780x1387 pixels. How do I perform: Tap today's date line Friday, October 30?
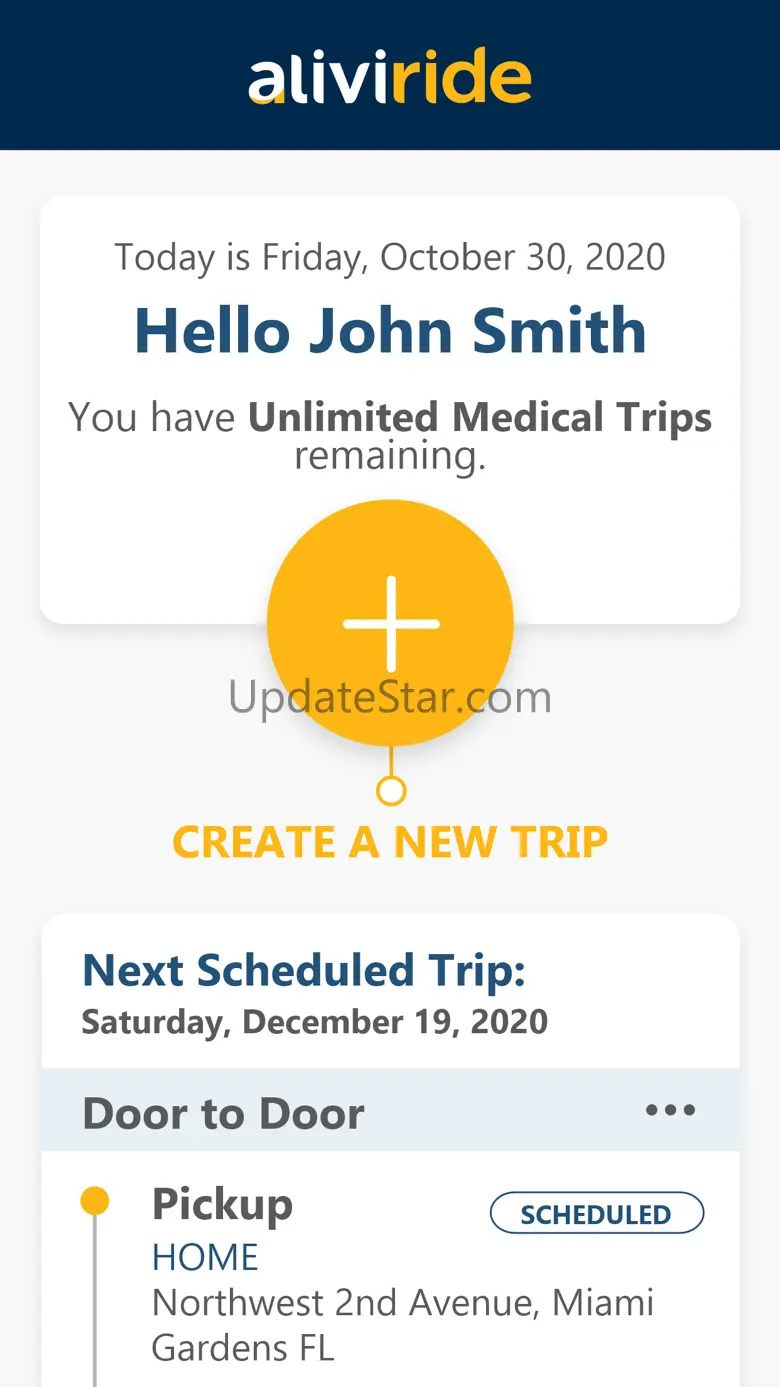pyautogui.click(x=390, y=257)
